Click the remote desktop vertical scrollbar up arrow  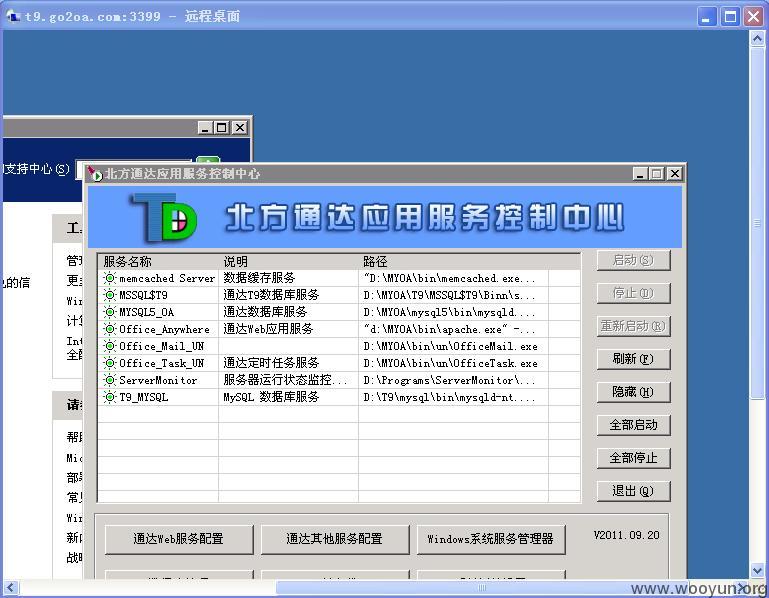tap(757, 38)
